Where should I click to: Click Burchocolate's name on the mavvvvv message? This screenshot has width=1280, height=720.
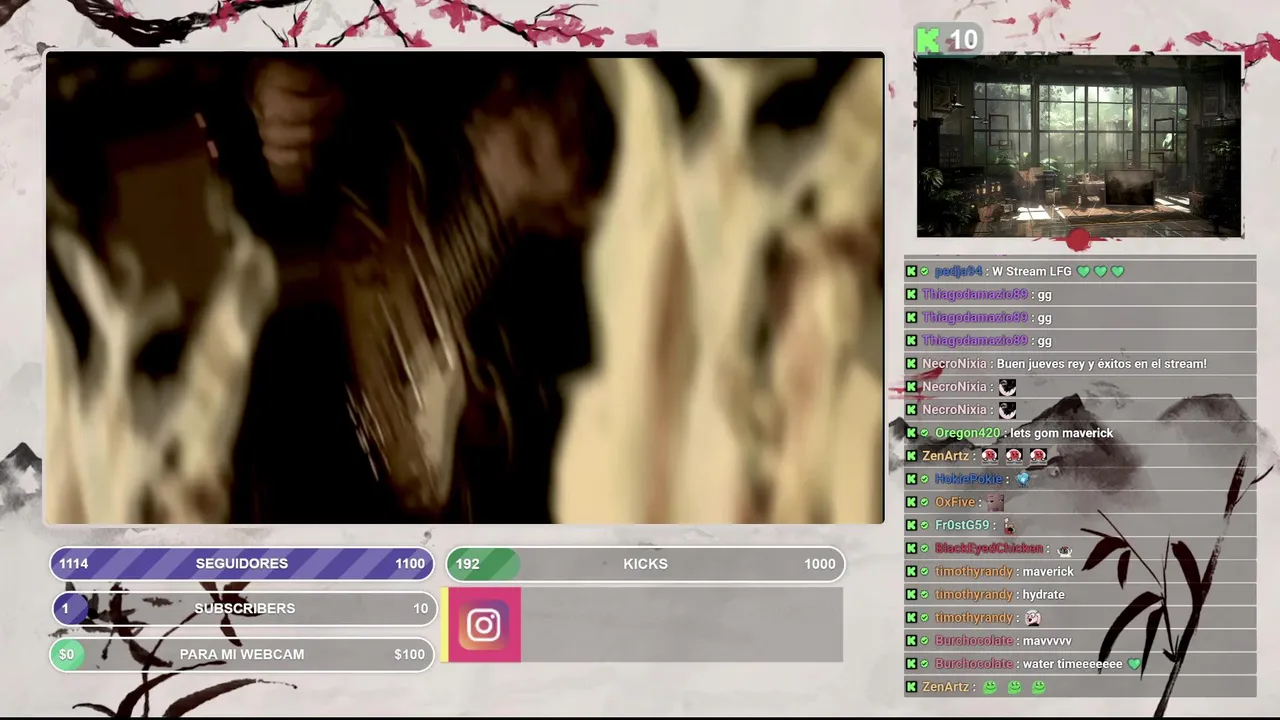click(973, 641)
